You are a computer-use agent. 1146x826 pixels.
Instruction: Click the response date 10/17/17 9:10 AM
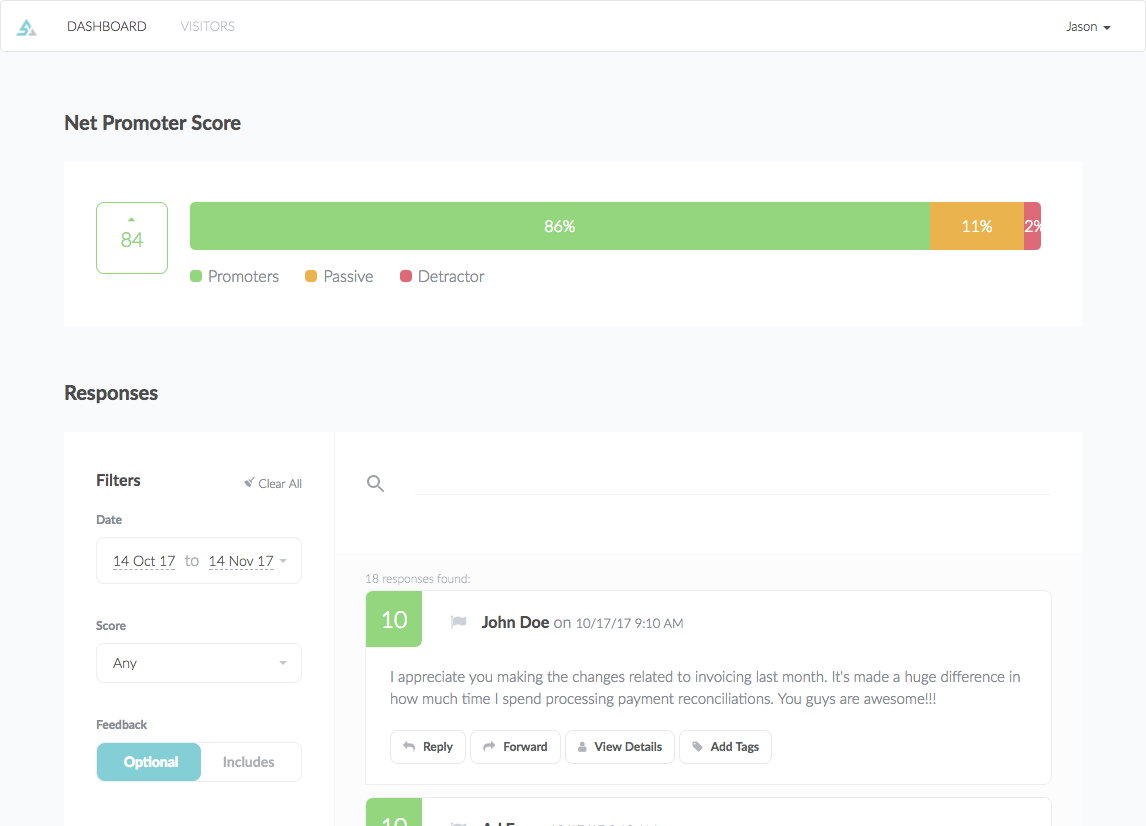(x=629, y=623)
